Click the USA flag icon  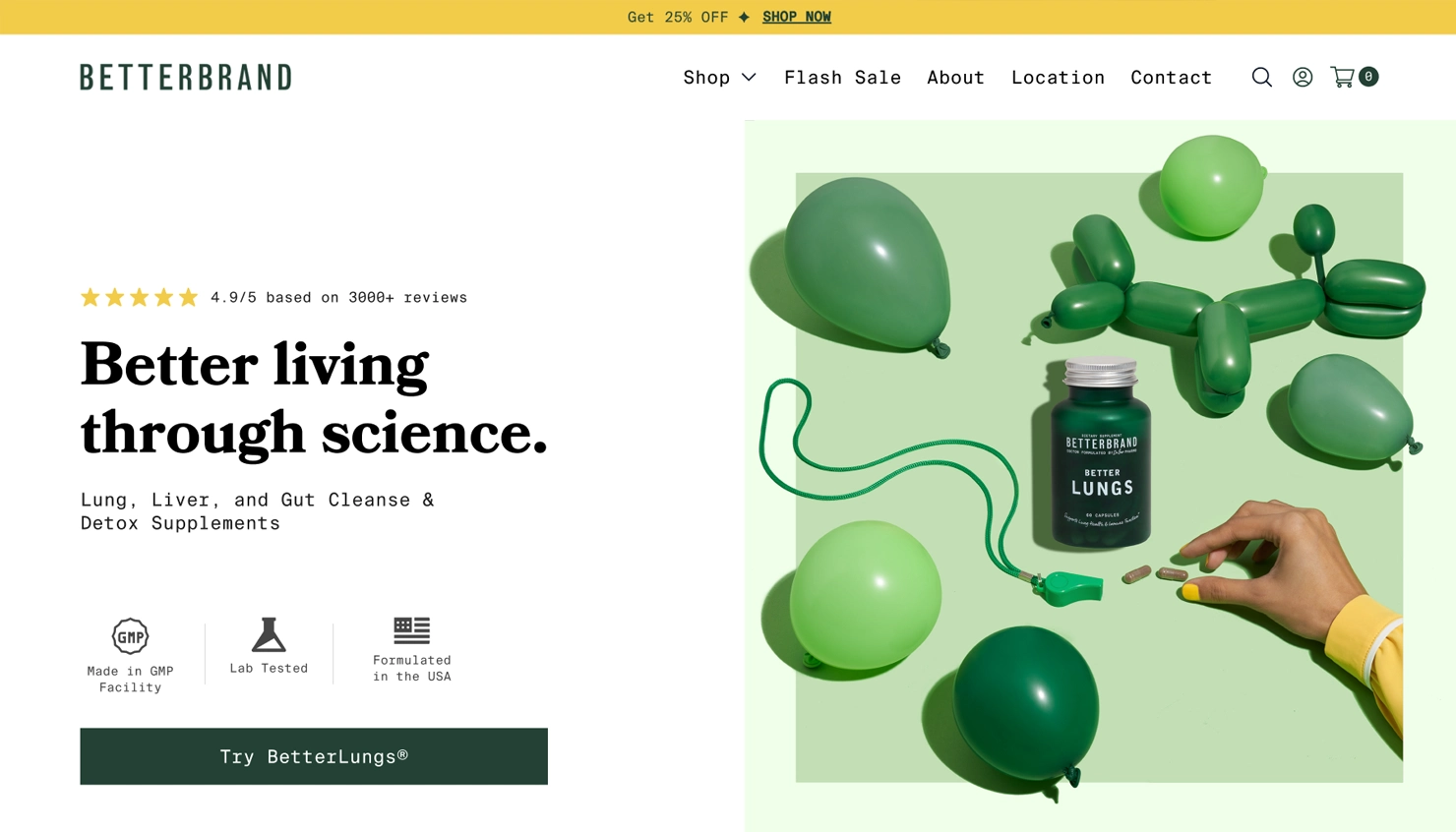coord(411,630)
